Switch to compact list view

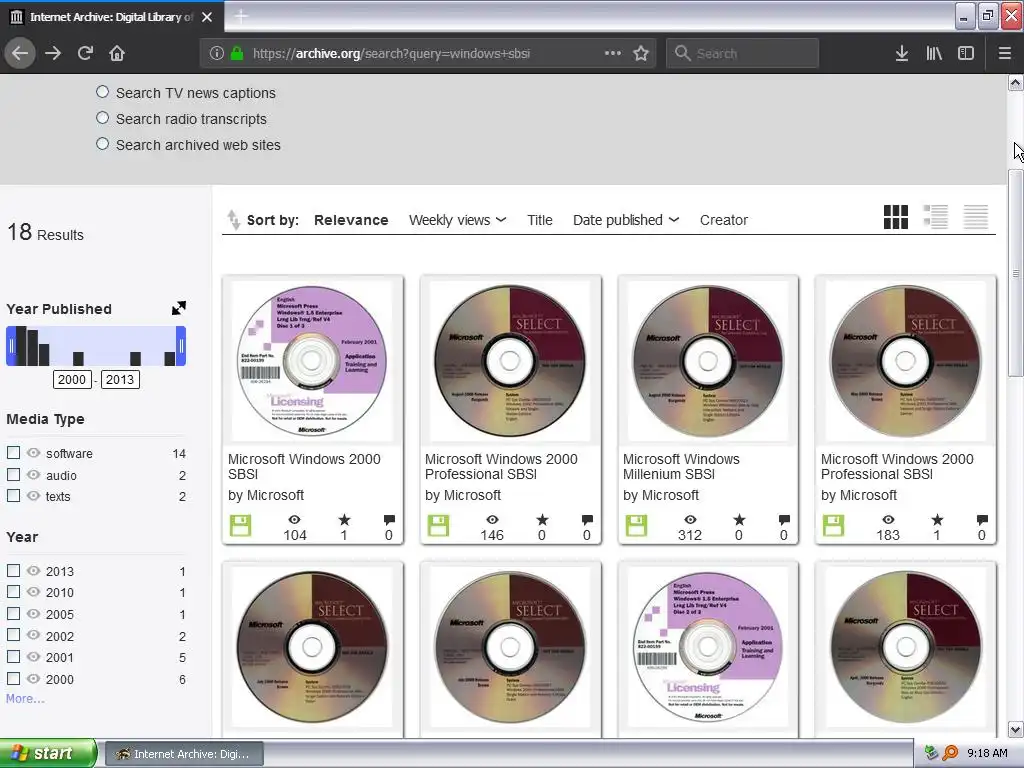(976, 217)
